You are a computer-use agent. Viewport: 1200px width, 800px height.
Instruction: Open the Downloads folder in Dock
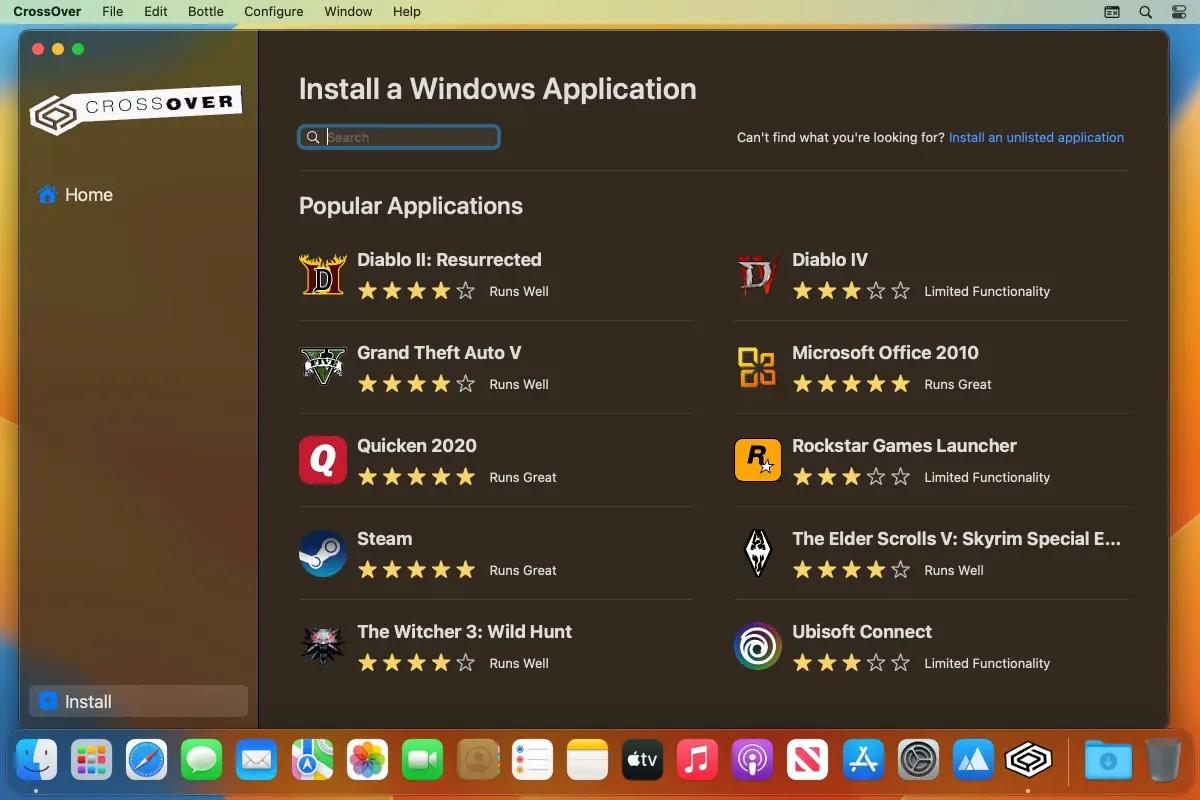pyautogui.click(x=1108, y=761)
